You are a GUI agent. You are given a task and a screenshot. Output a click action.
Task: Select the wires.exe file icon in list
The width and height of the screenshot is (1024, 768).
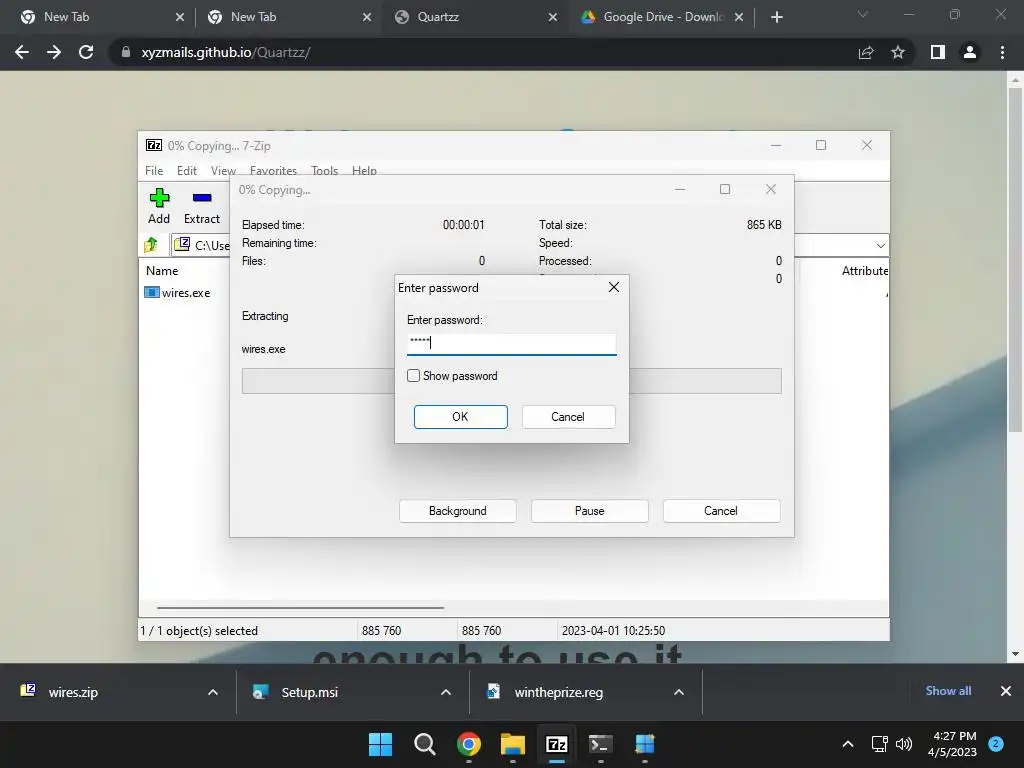coord(152,293)
